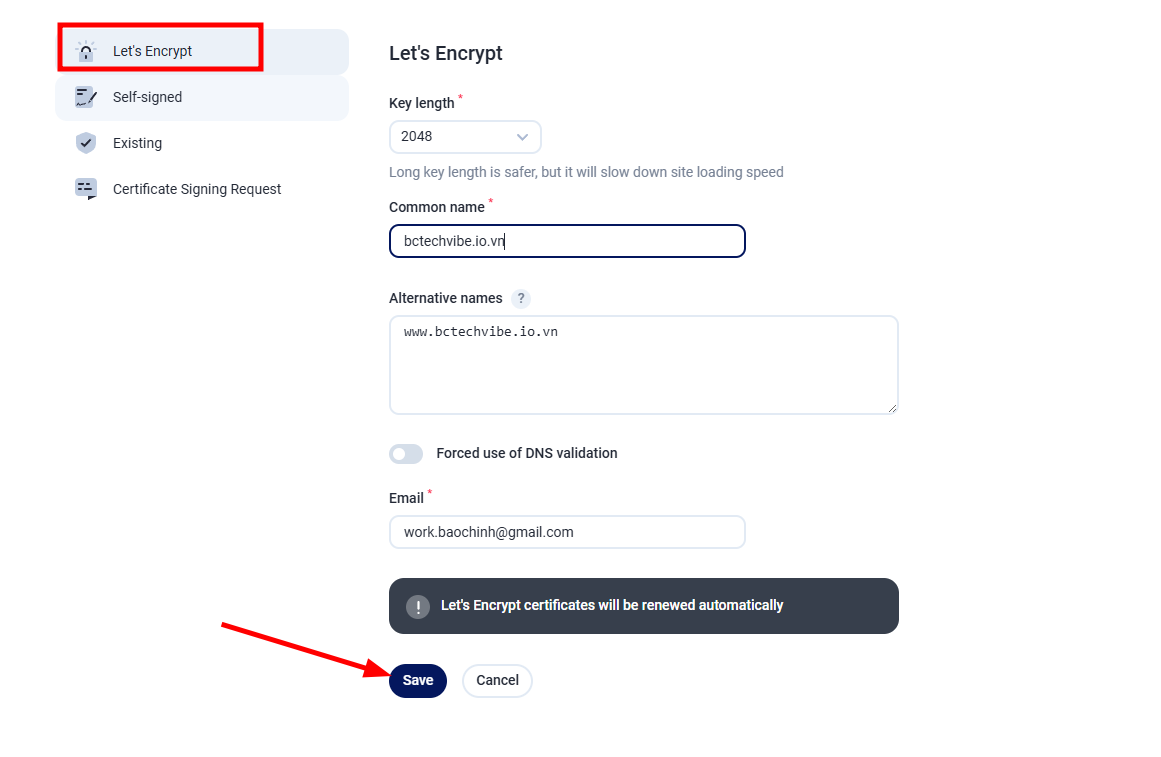Focus the Common name field
Viewport: 1161px width, 757px height.
click(567, 241)
